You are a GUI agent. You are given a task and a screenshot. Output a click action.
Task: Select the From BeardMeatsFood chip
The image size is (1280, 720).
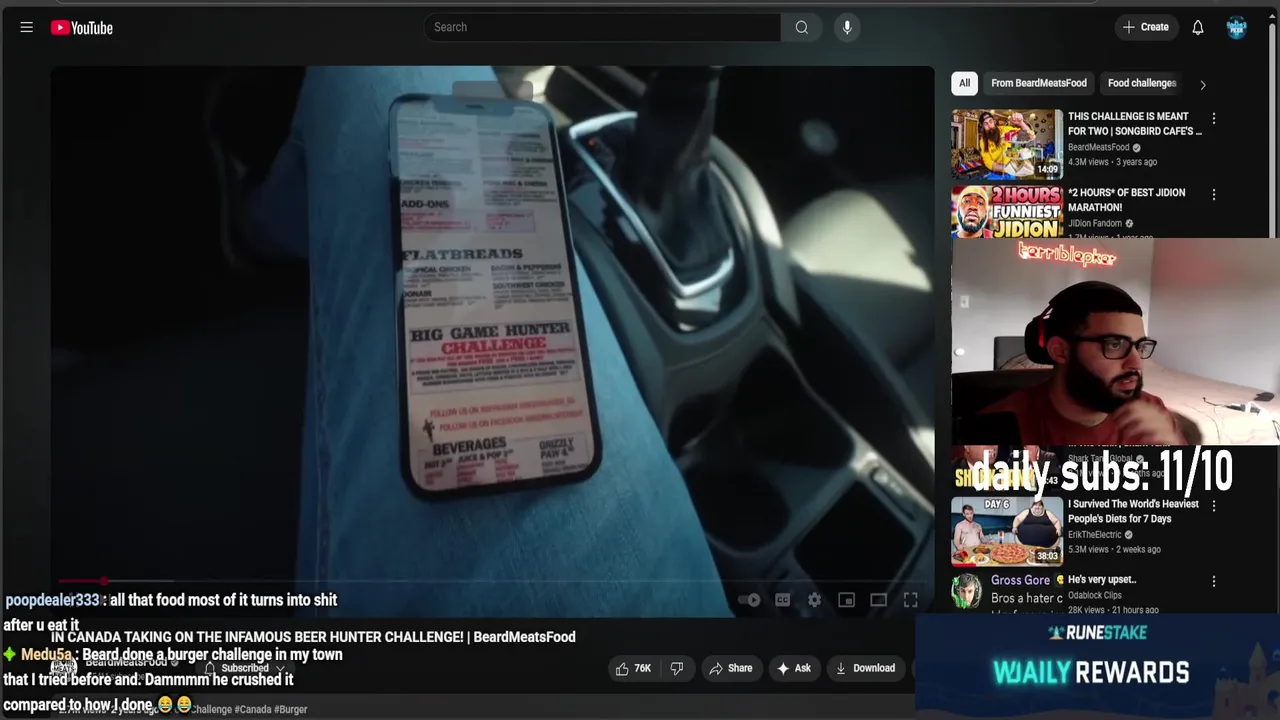tap(1038, 83)
